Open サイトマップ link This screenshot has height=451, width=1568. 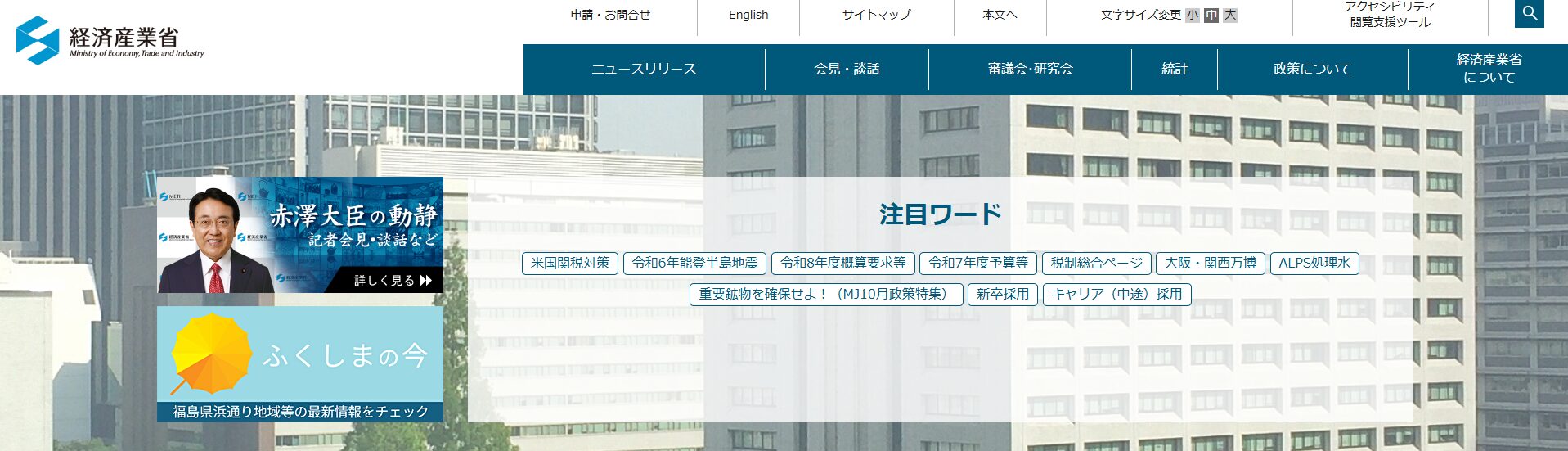877,15
